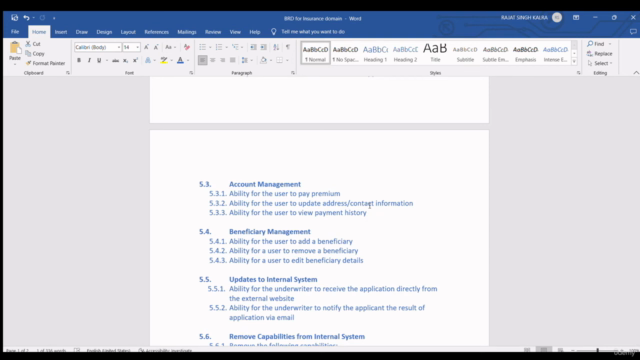
Task: Apply the Normal style
Action: [316, 53]
